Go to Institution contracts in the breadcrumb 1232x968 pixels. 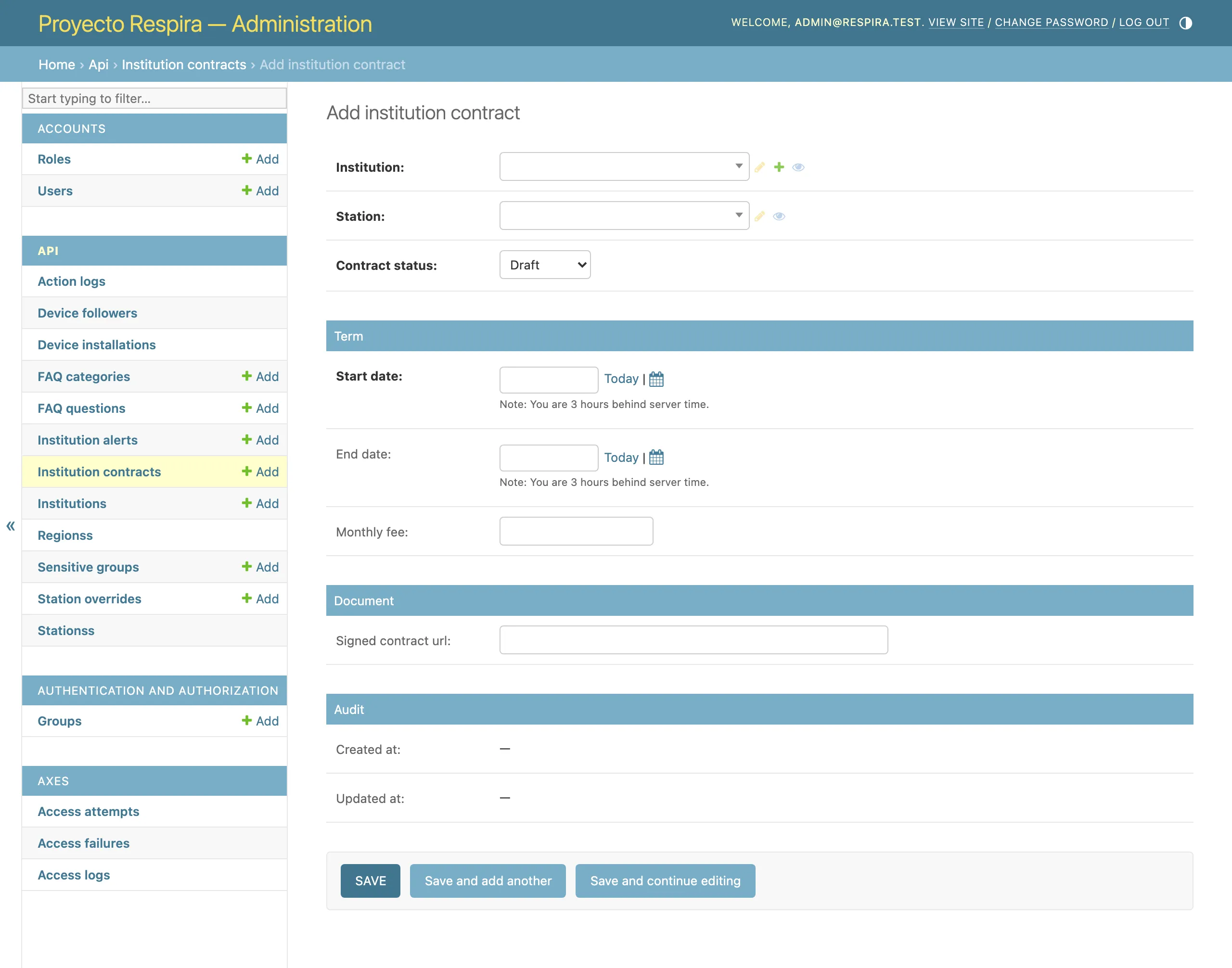[184, 64]
